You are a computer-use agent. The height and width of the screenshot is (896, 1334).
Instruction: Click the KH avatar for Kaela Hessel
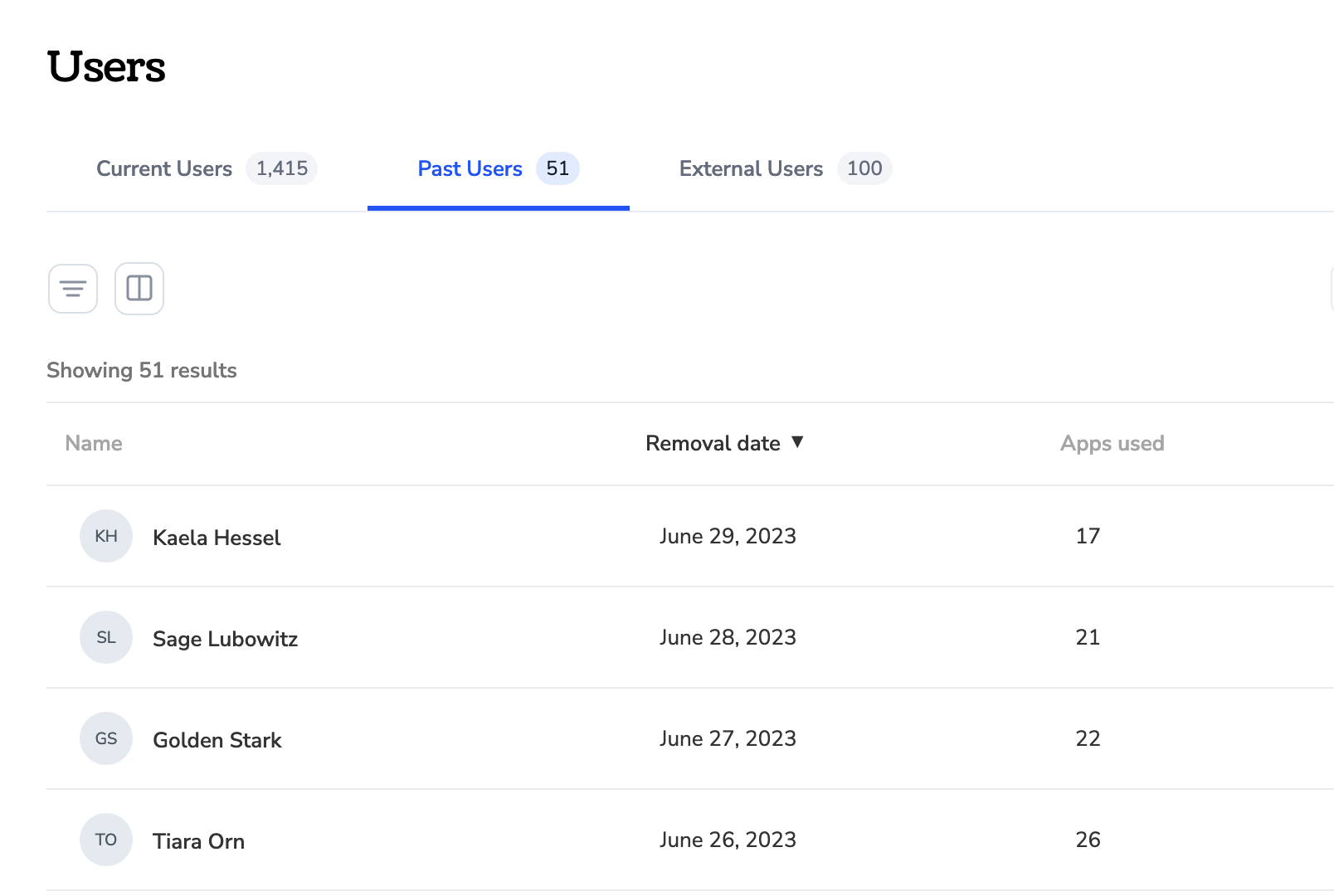pyautogui.click(x=106, y=536)
